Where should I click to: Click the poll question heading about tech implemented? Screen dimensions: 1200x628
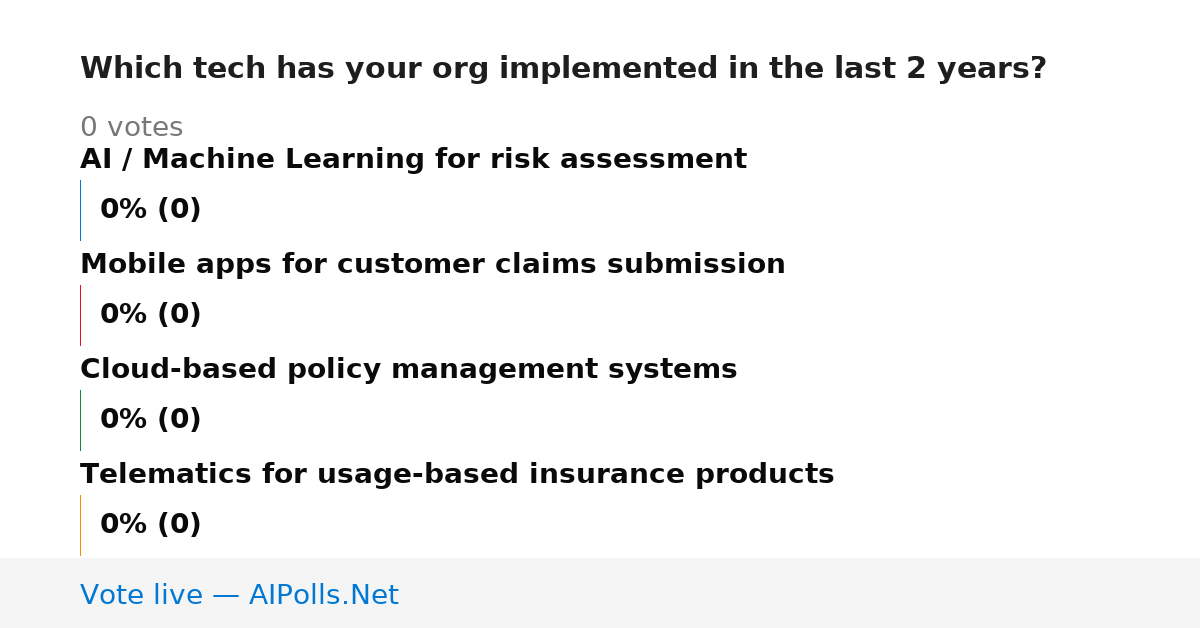click(563, 69)
